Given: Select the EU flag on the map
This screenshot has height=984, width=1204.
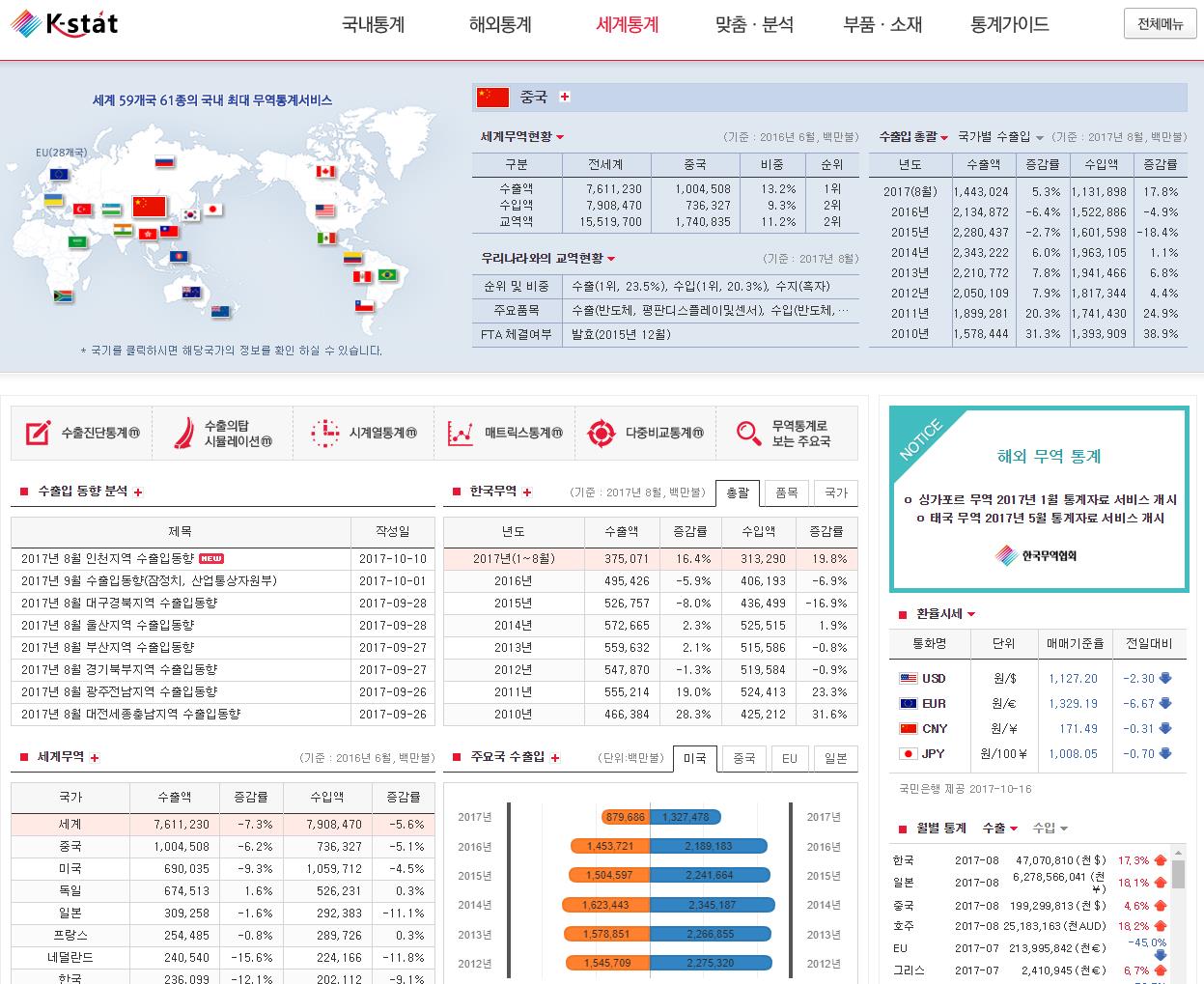Looking at the screenshot, I should [60, 174].
